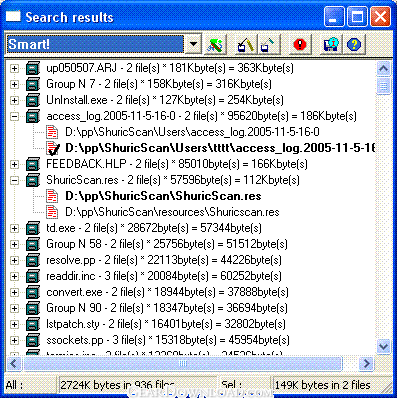Click the mark-files pencil checkbox toolbar icon

pos(246,45)
